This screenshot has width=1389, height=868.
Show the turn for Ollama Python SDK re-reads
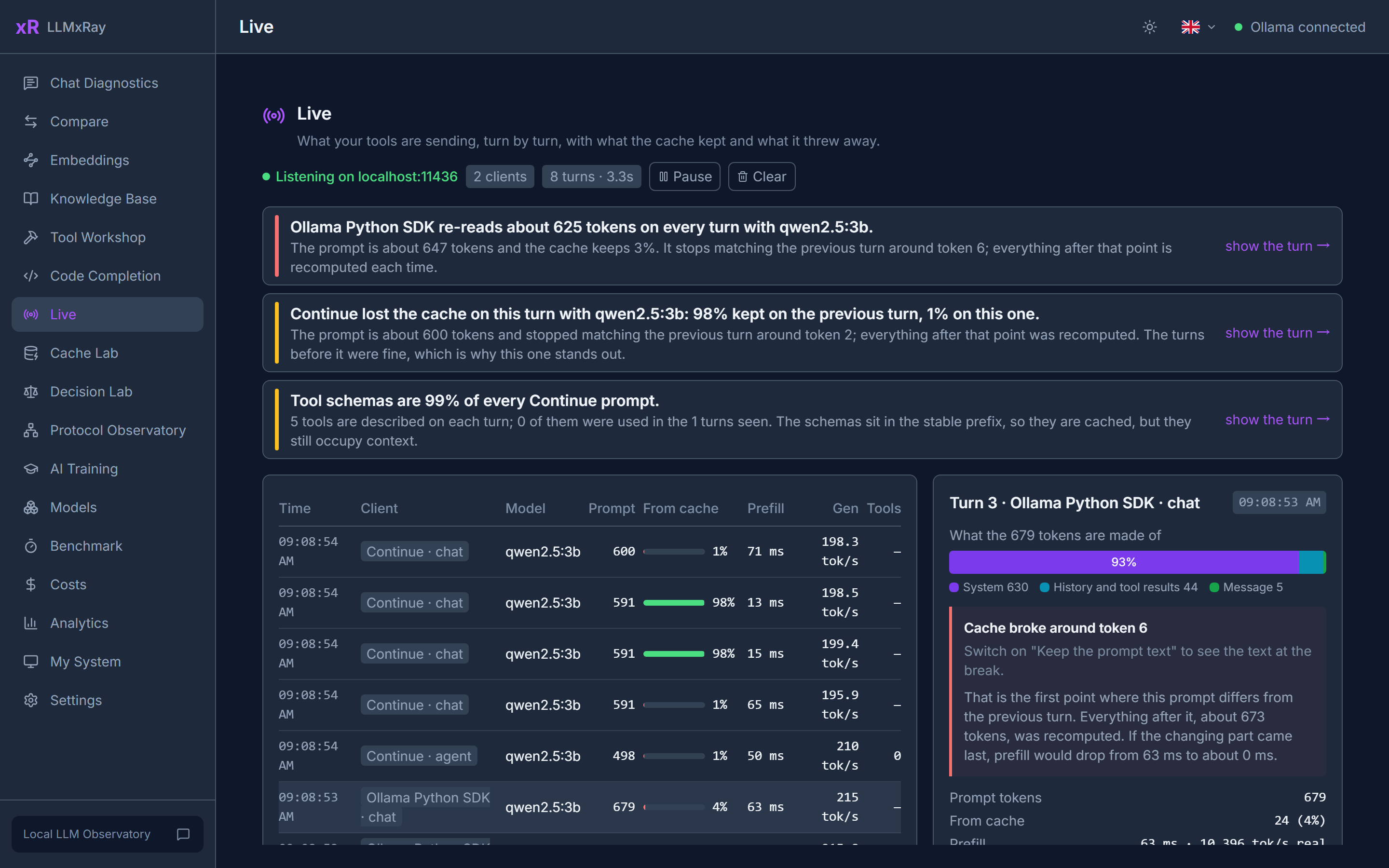click(1277, 246)
